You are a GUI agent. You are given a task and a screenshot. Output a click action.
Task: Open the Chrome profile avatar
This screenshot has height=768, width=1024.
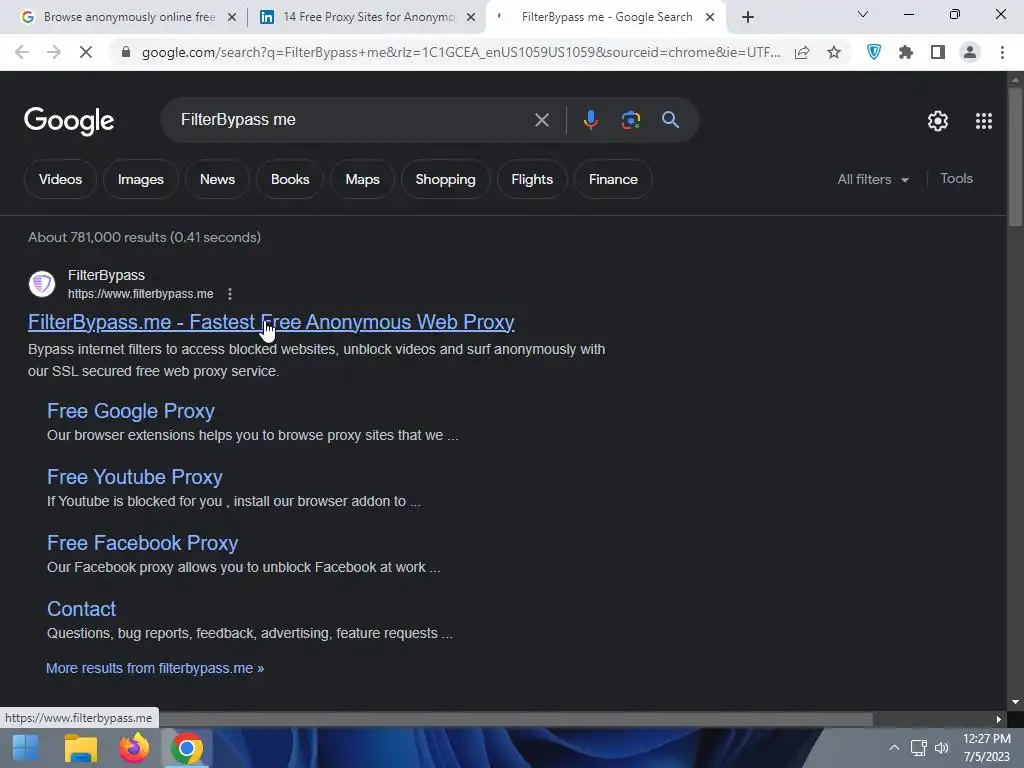pyautogui.click(x=970, y=52)
